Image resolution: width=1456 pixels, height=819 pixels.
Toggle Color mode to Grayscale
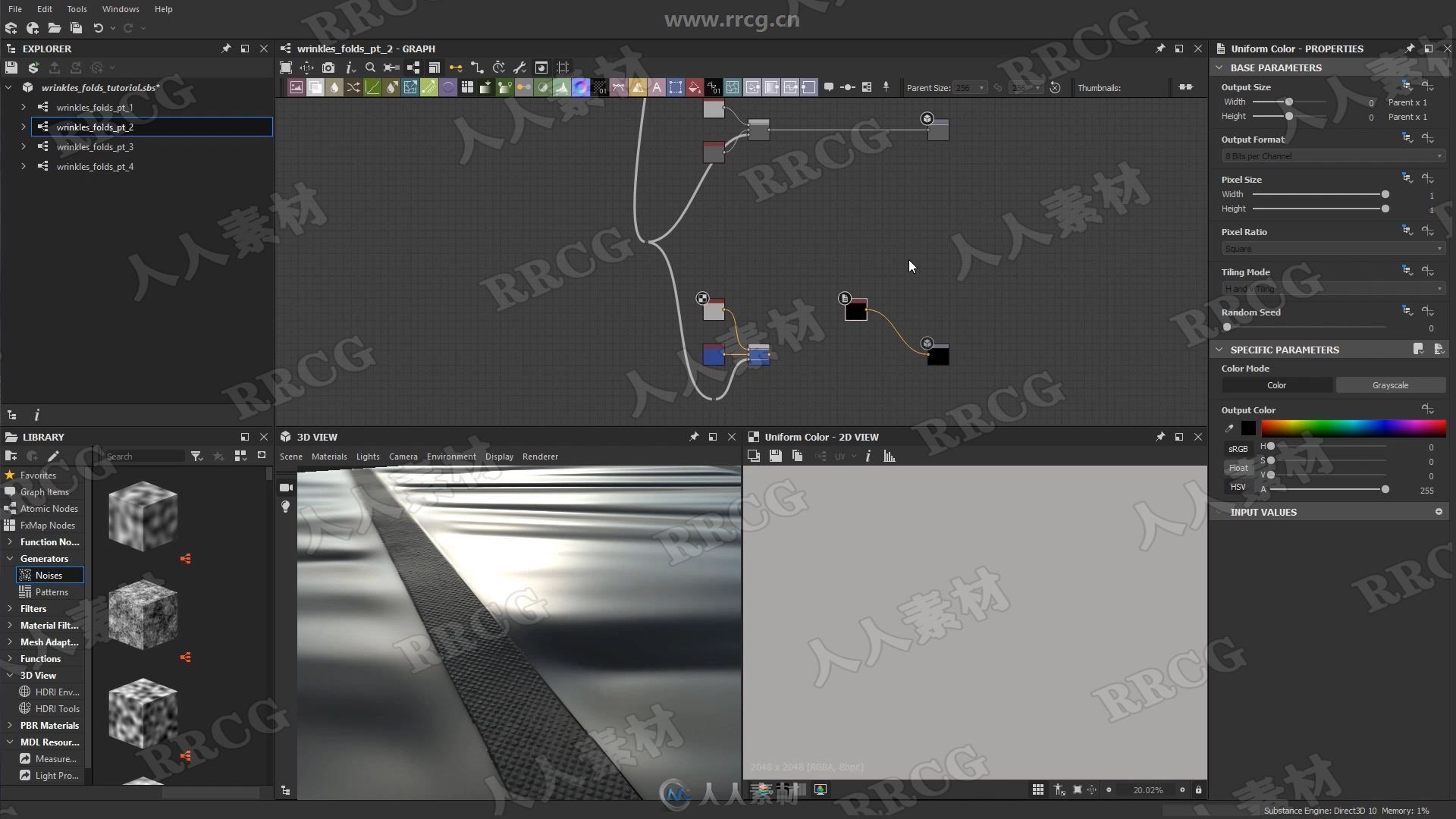[1389, 384]
